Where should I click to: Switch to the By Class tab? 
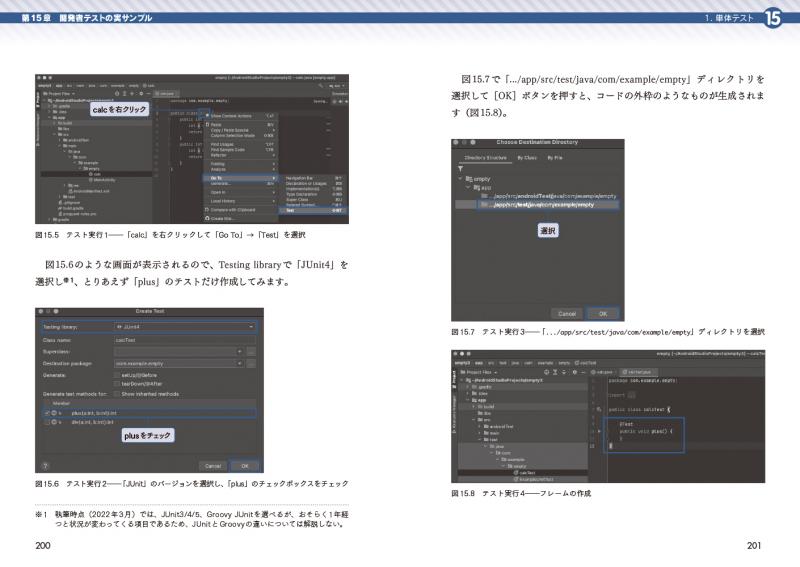(x=527, y=158)
